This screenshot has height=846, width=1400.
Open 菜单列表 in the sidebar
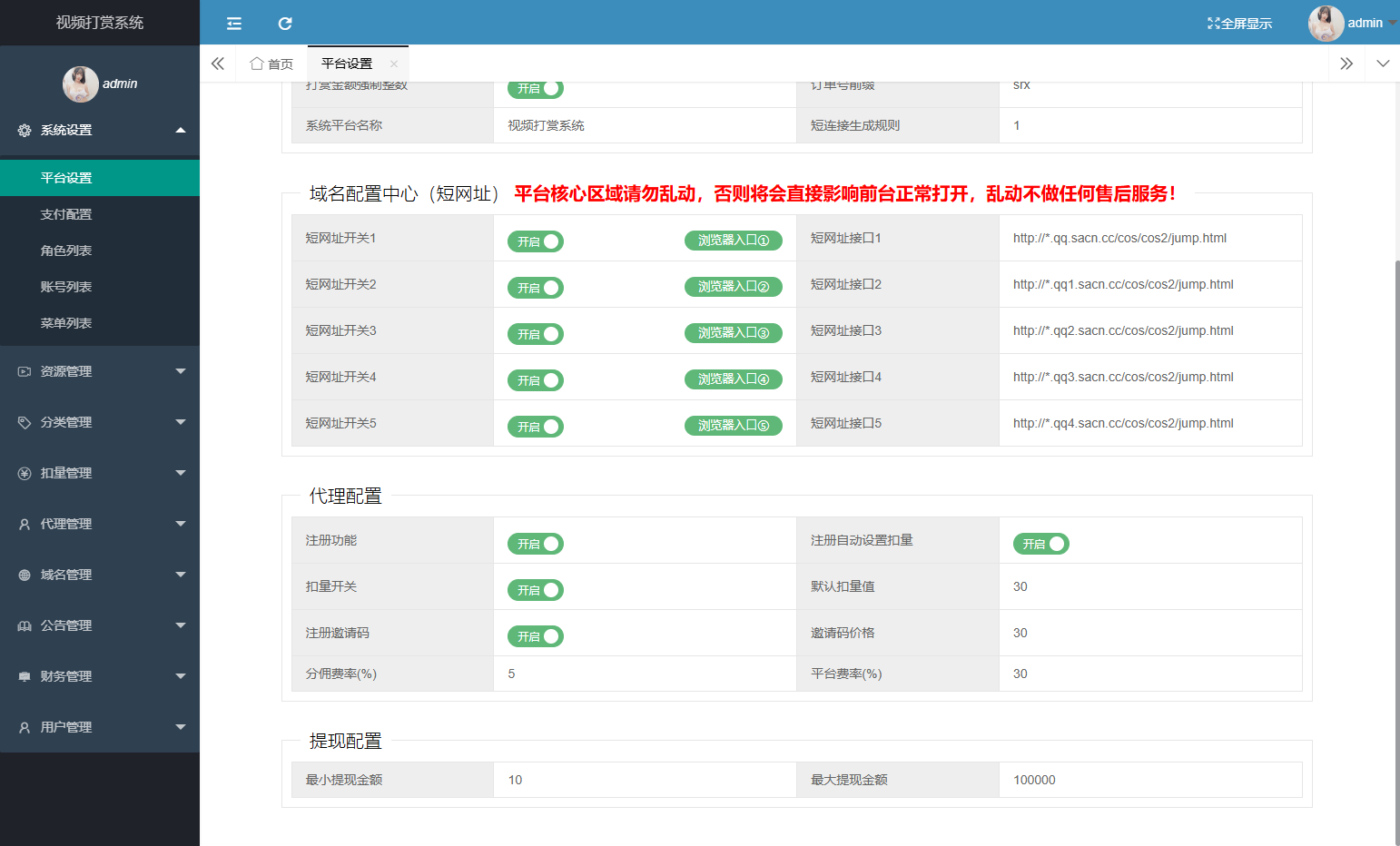click(100, 323)
